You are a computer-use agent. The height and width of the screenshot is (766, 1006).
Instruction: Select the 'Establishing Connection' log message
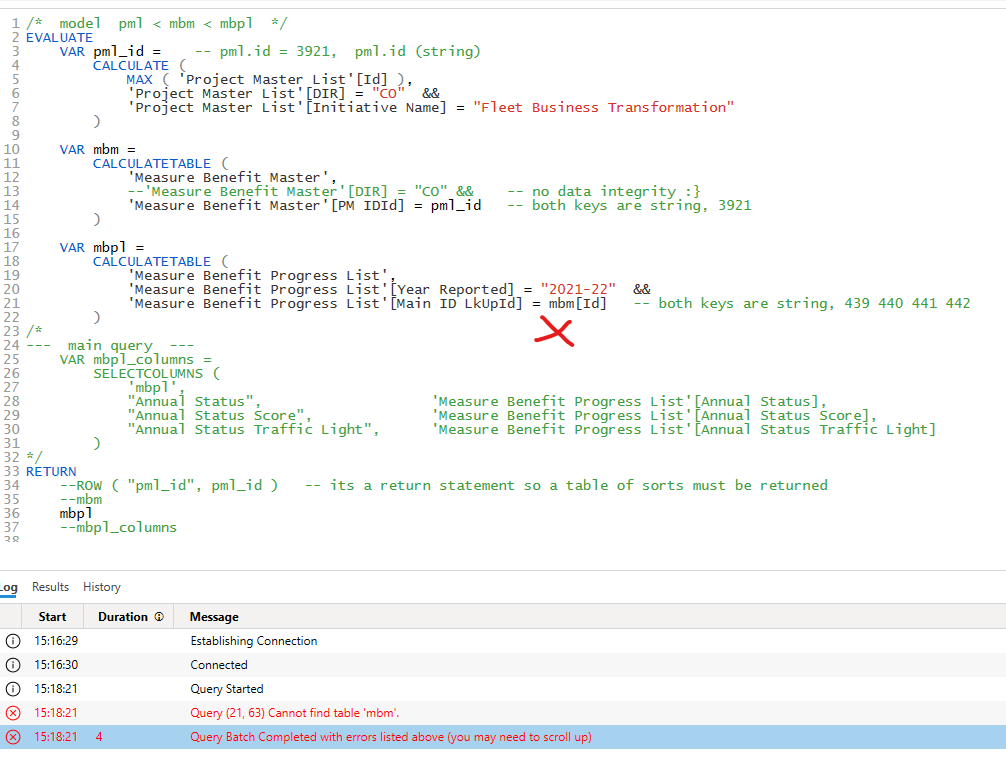coord(253,641)
